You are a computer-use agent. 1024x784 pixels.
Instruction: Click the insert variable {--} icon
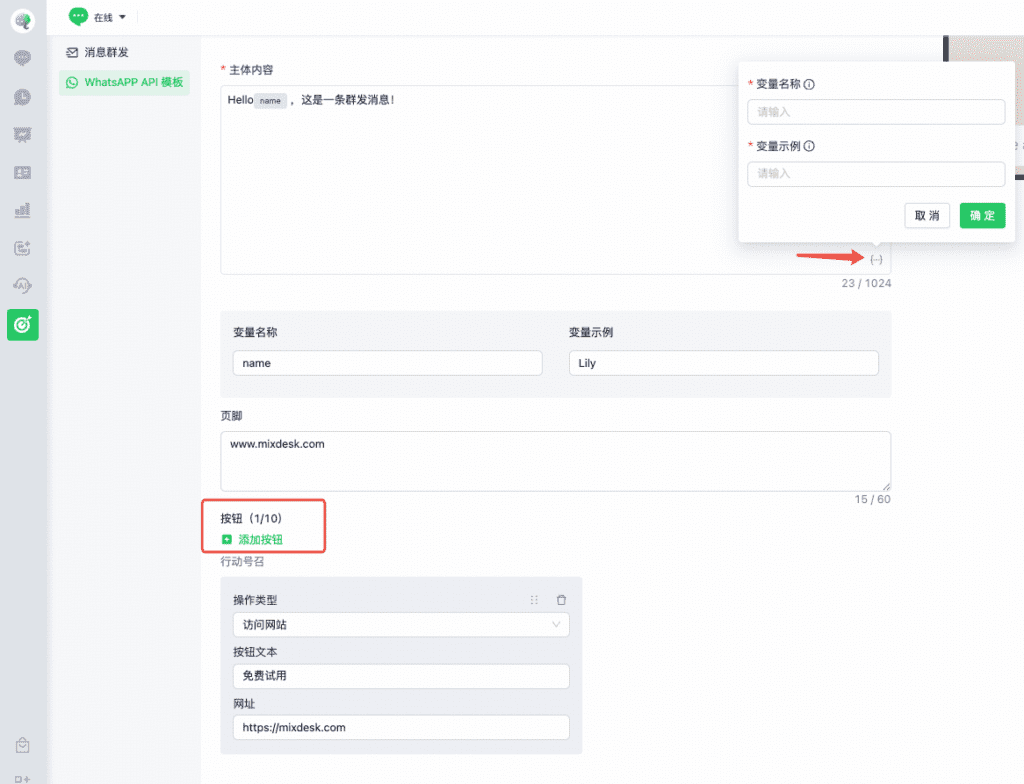(876, 259)
